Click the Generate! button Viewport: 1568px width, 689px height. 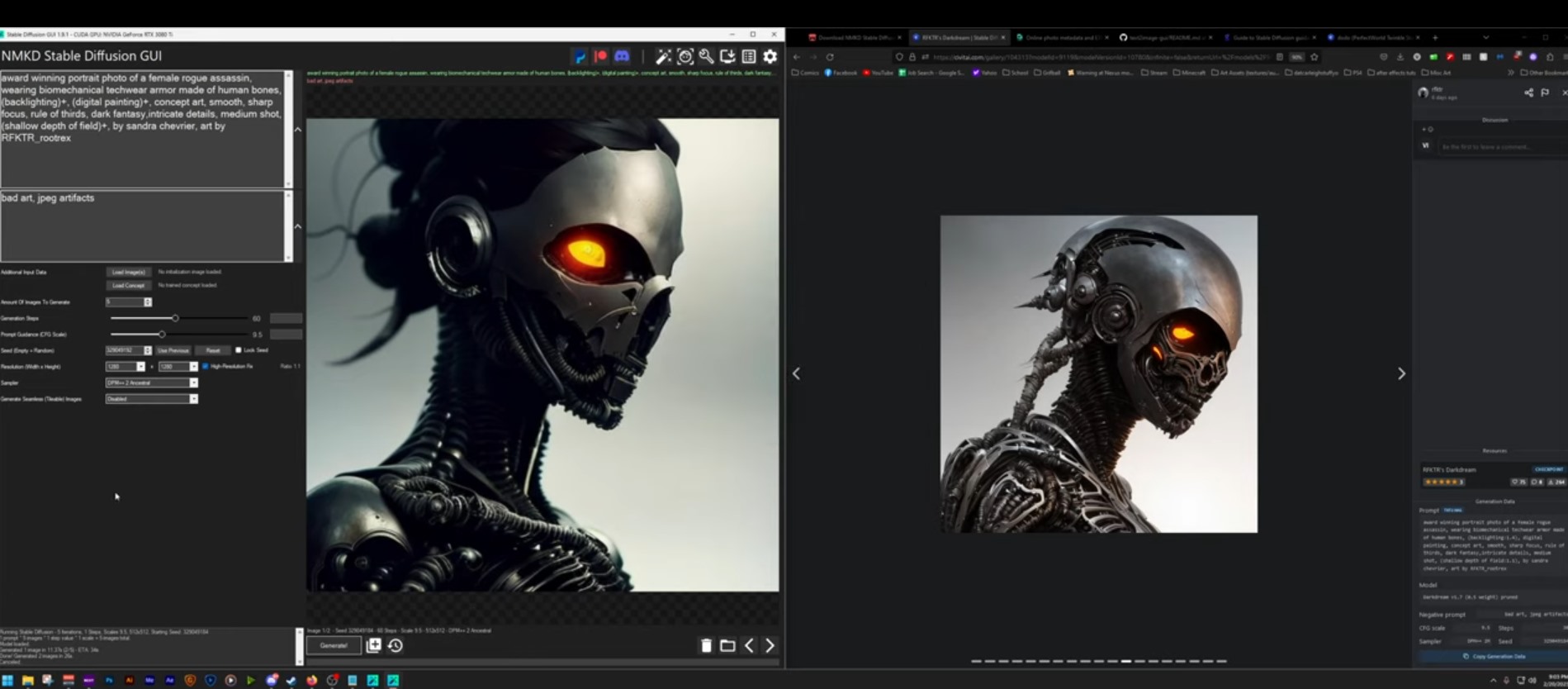coord(334,645)
